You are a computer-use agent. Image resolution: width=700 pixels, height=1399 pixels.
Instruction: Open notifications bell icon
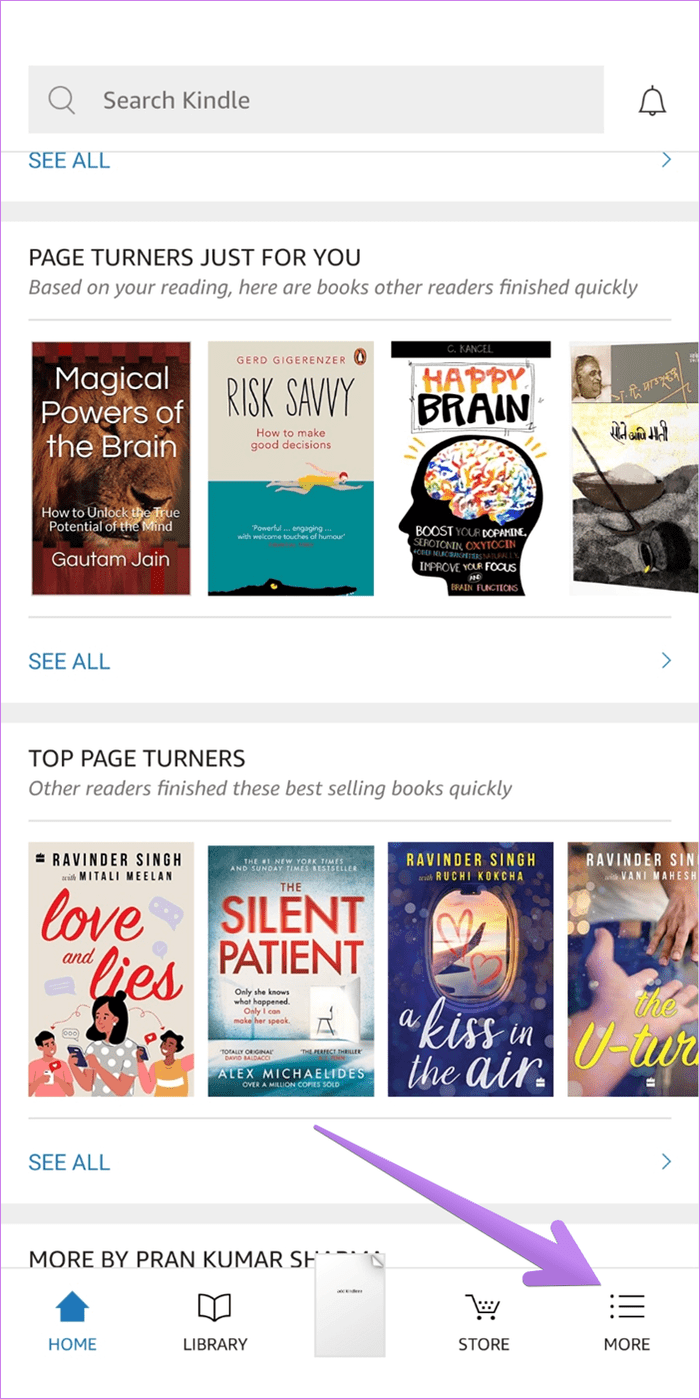click(x=652, y=100)
